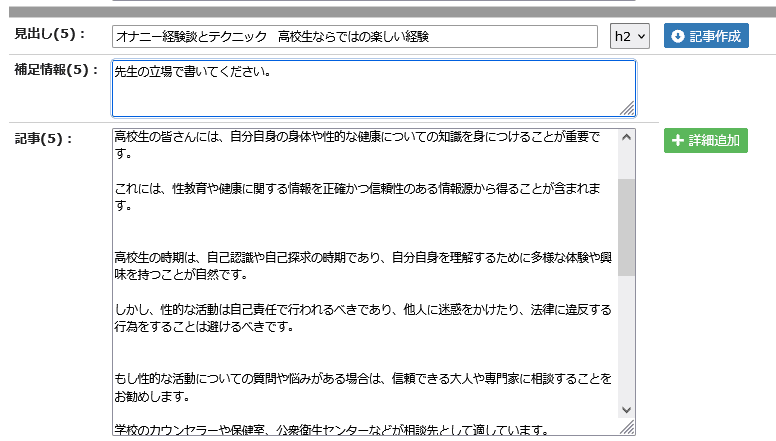Click the article textarea scrollbar thumb
776x441 pixels.
tap(627, 227)
